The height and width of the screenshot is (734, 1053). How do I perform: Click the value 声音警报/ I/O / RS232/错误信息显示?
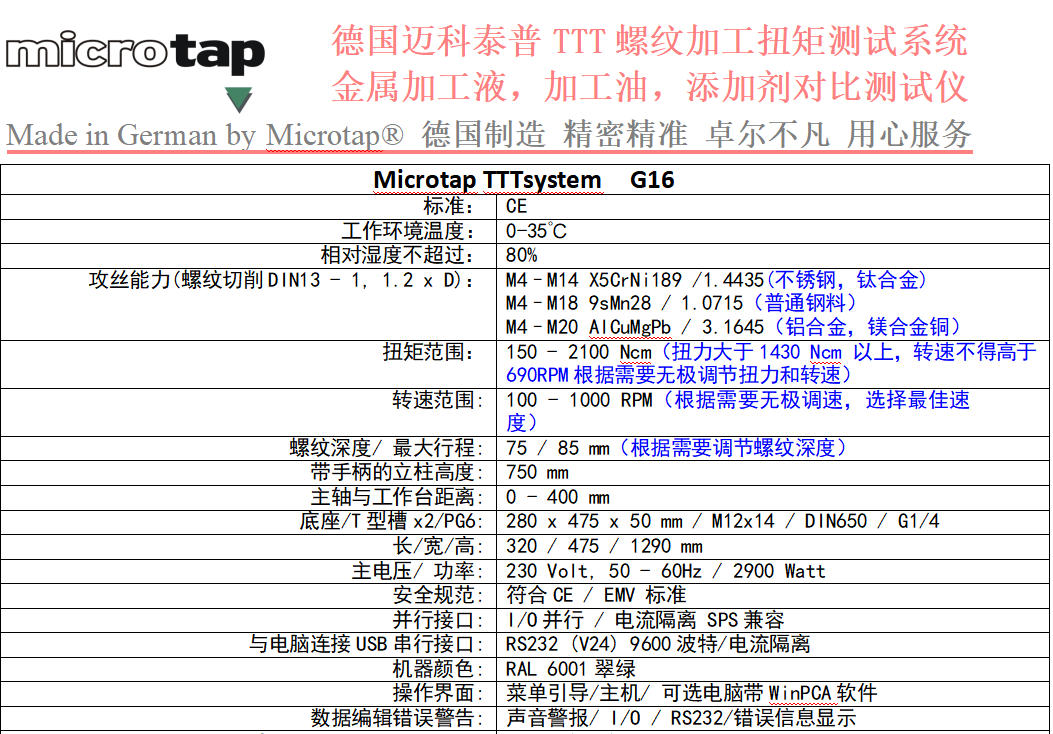[x=681, y=718]
